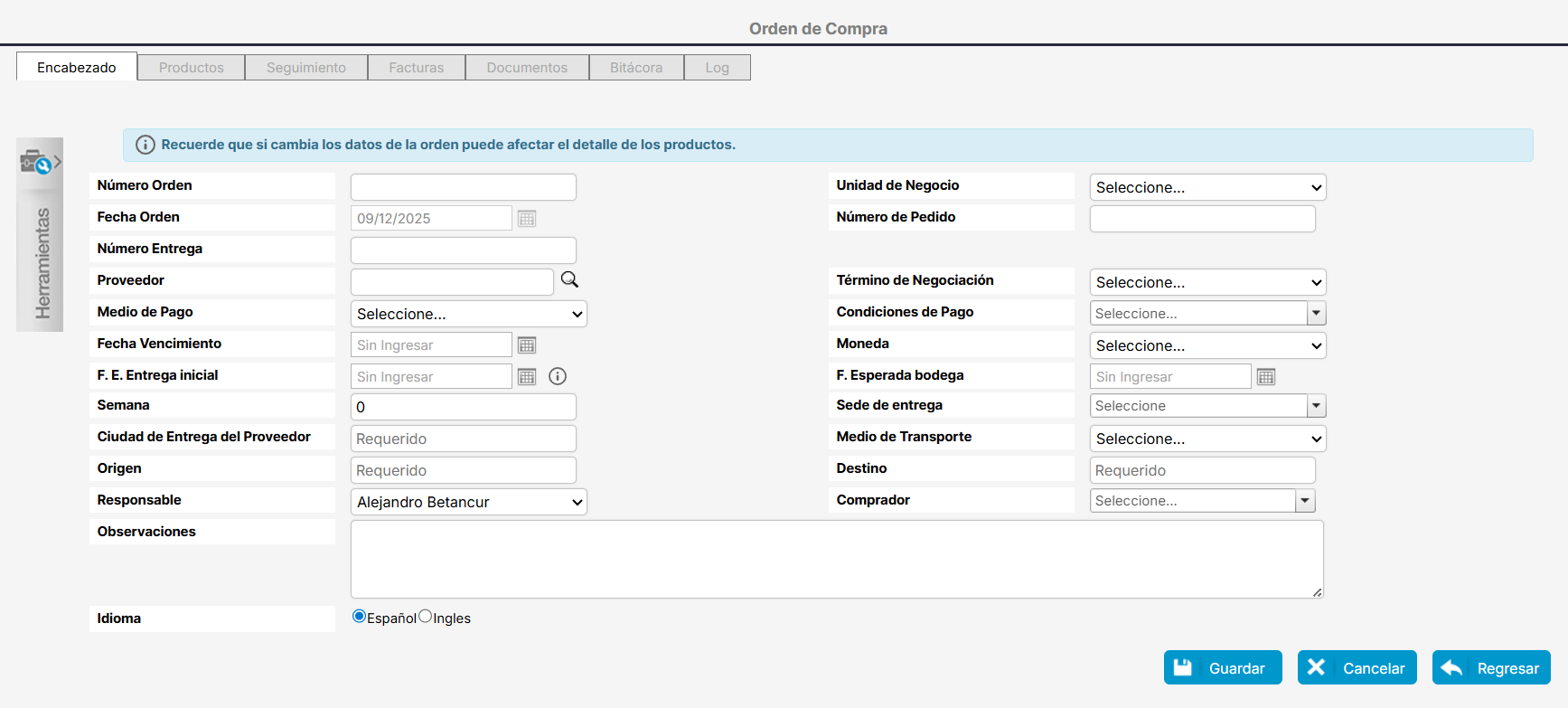Expand the Responsable dropdown showing Alejandro Betancur
Screen dimensions: 1568x708
[x=468, y=503]
